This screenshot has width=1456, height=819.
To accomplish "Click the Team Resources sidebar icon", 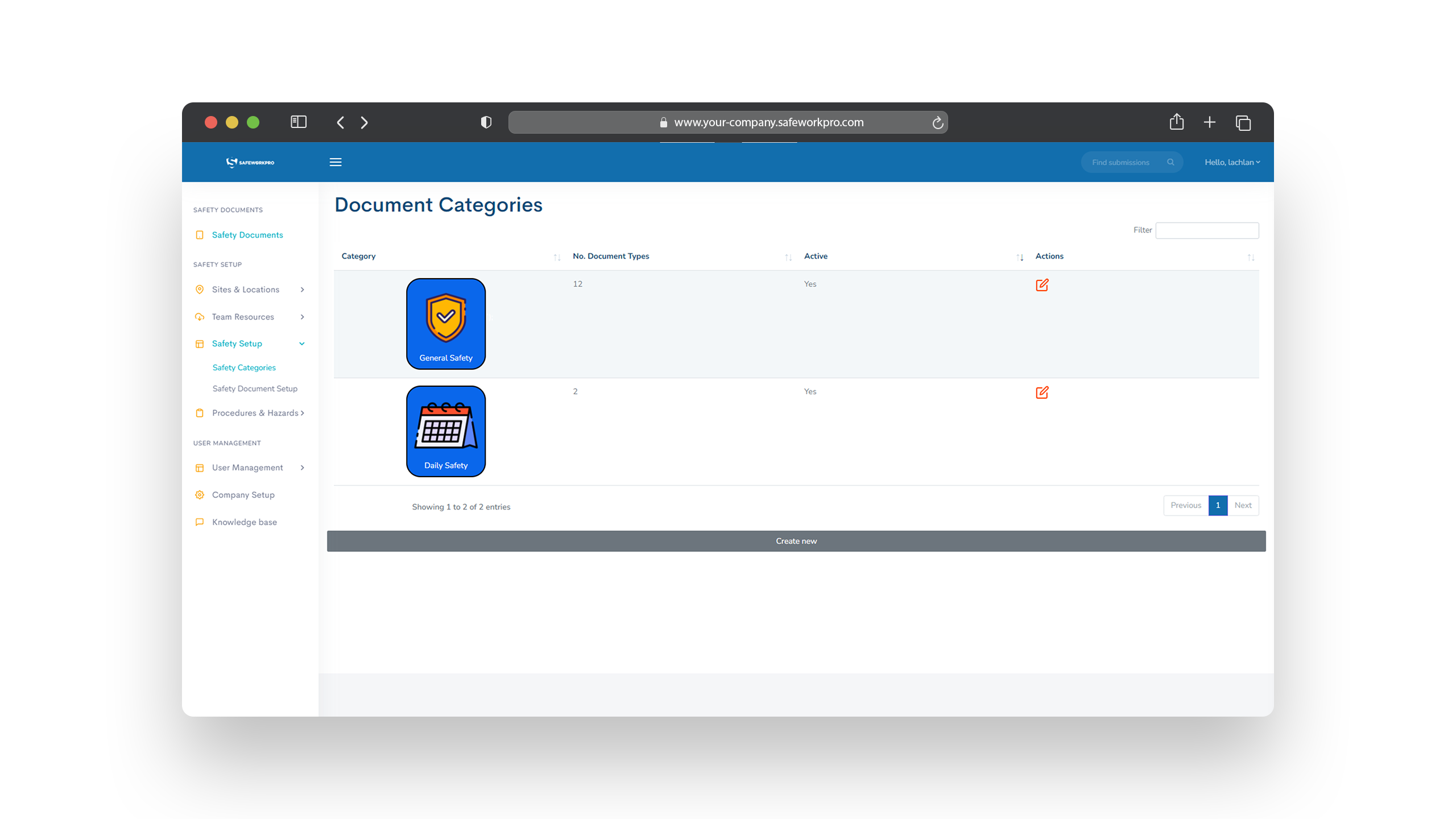I will click(199, 317).
